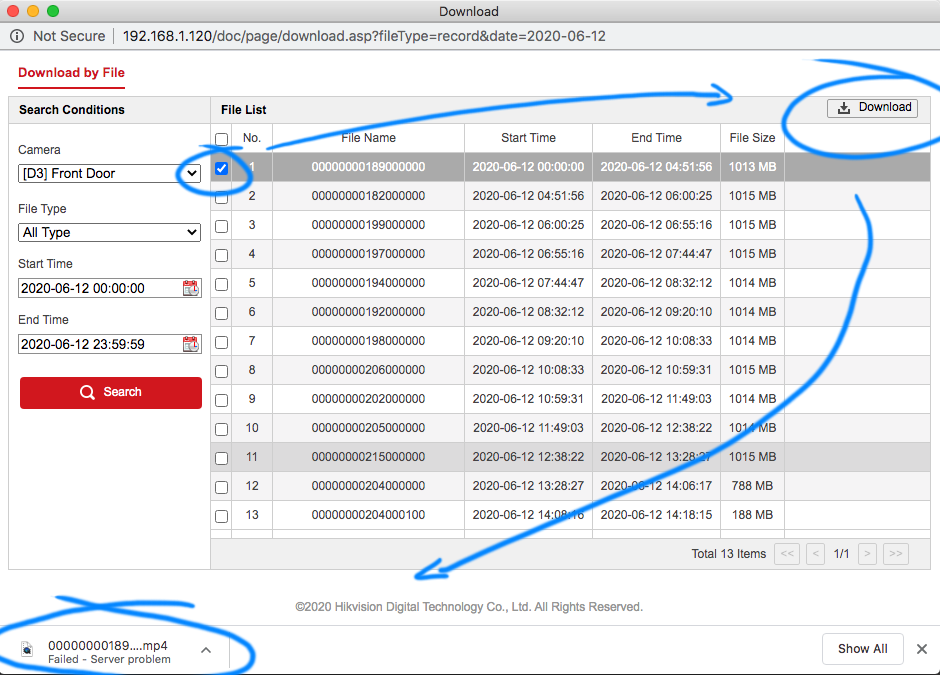The image size is (940, 675).
Task: Expand the File Type All Type dropdown
Action: pyautogui.click(x=110, y=232)
